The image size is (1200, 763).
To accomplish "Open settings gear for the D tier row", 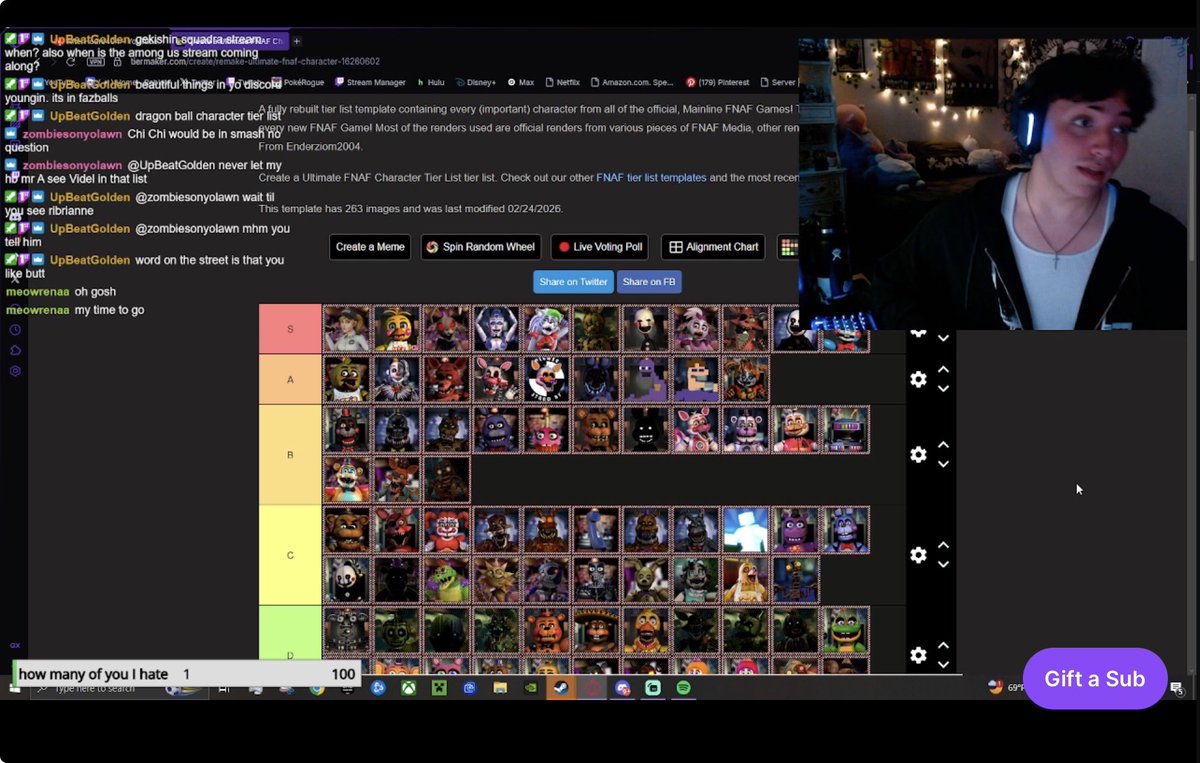I will point(918,655).
